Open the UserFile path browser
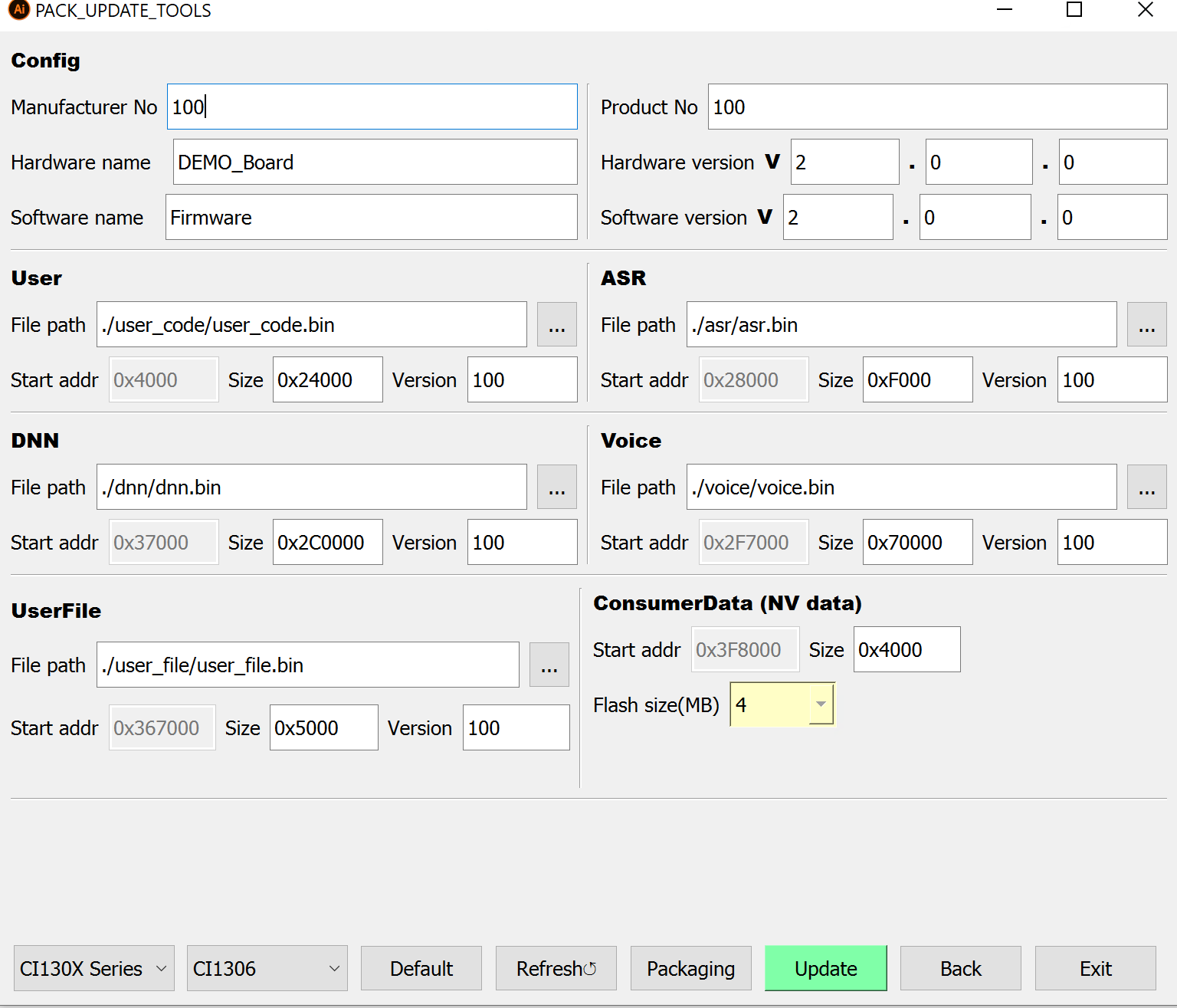This screenshot has height=1008, width=1177. [x=549, y=665]
